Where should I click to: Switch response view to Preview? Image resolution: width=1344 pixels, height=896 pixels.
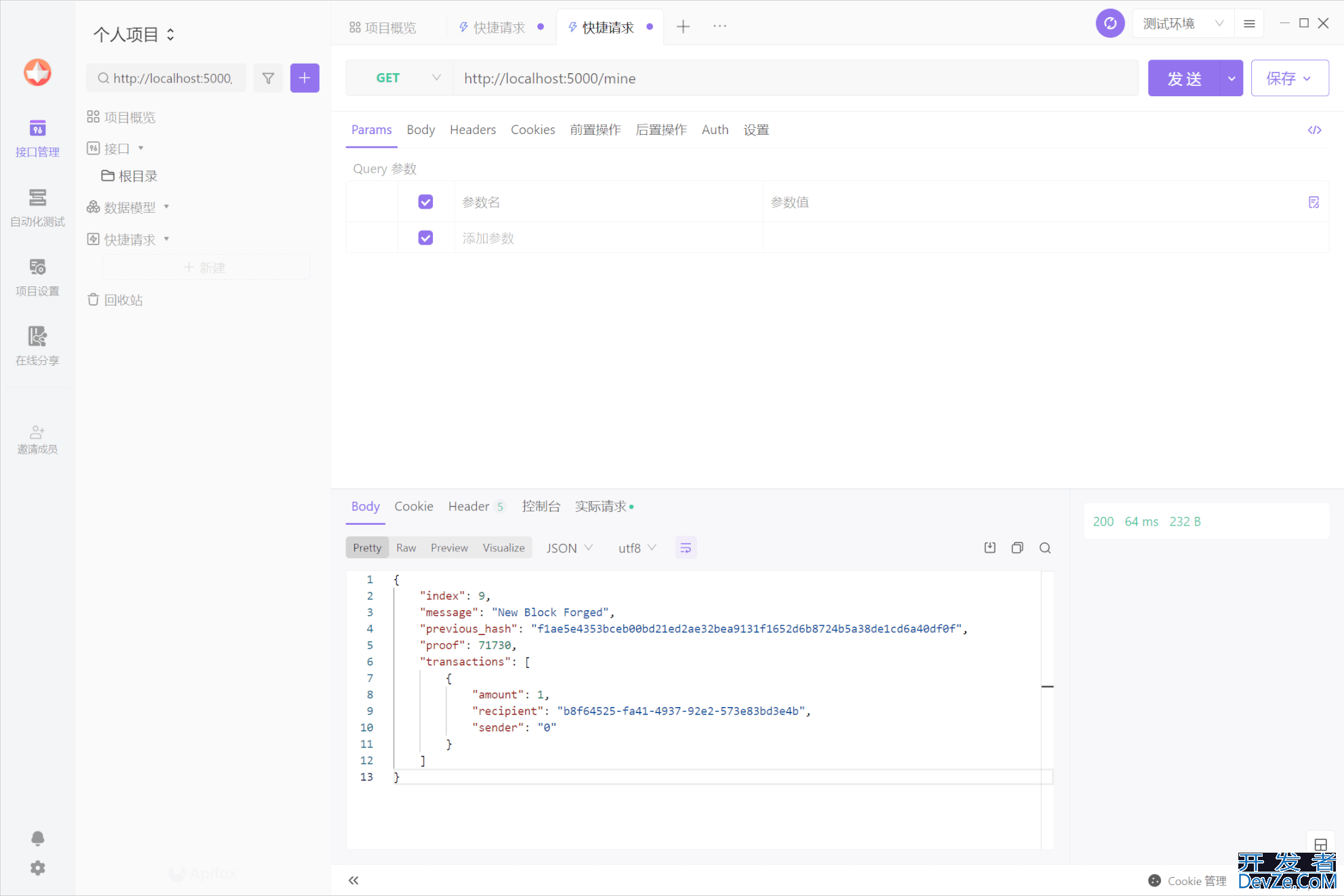[x=449, y=548]
